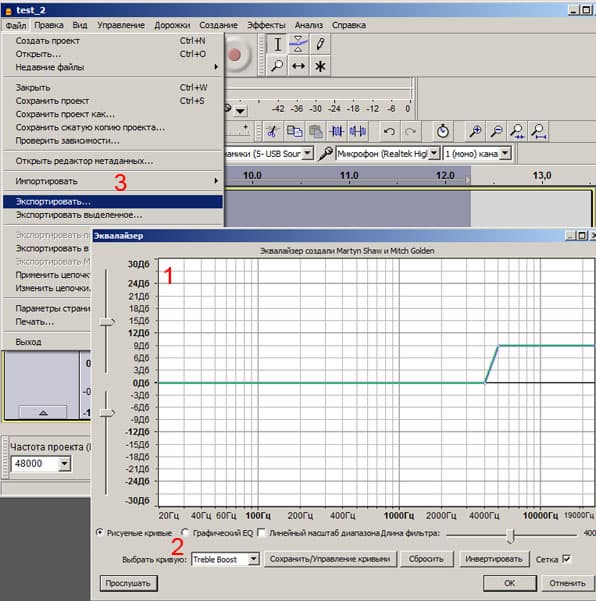Click the Cut scissors icon
The image size is (596, 601).
(x=272, y=131)
